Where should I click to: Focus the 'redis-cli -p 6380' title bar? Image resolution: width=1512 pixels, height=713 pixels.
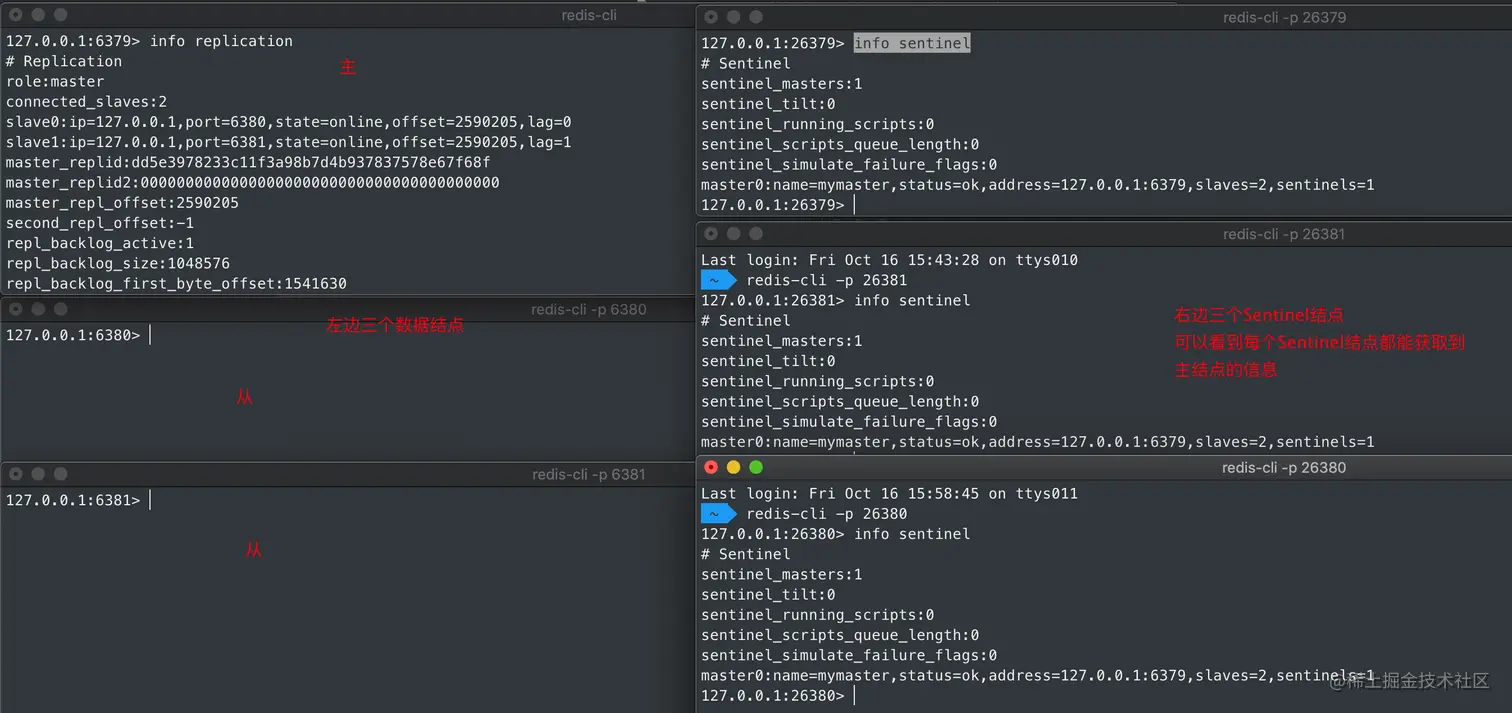point(347,309)
